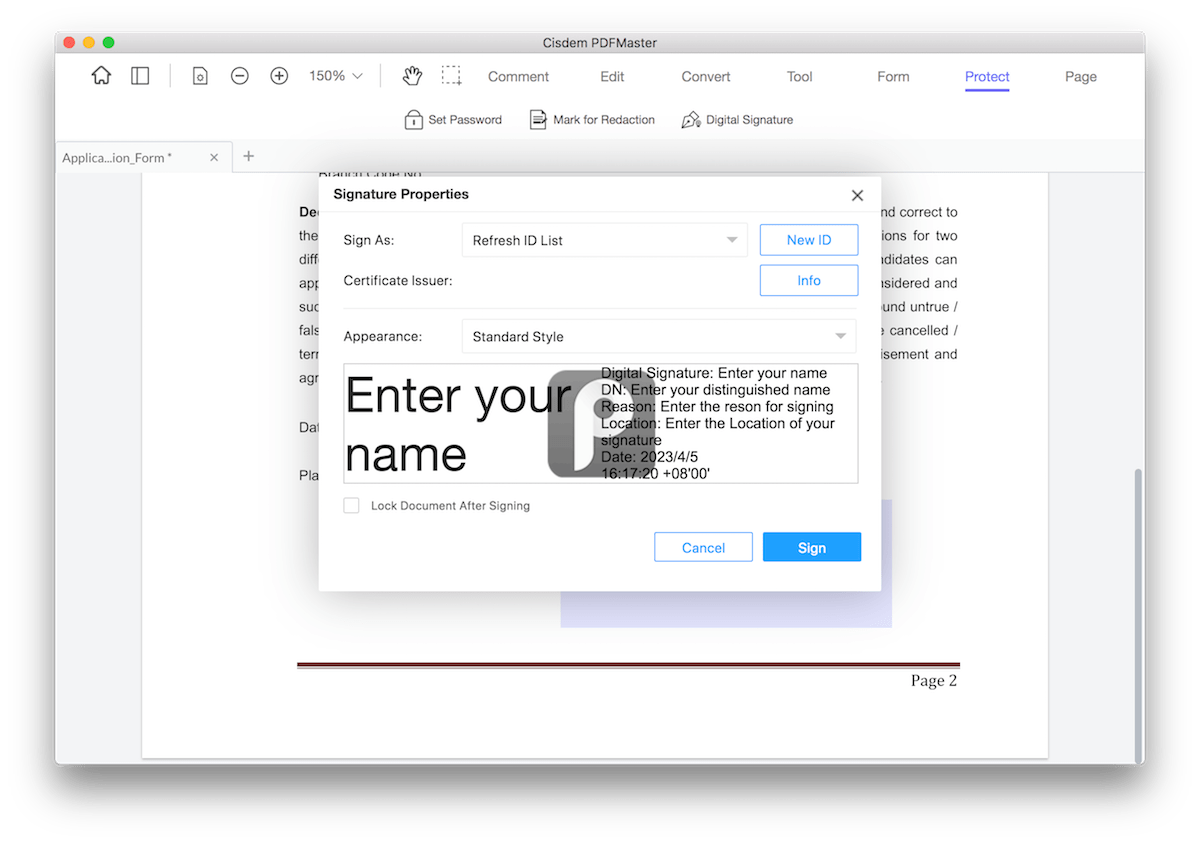The width and height of the screenshot is (1200, 843).
Task: Open the Tool tab
Action: coord(800,77)
